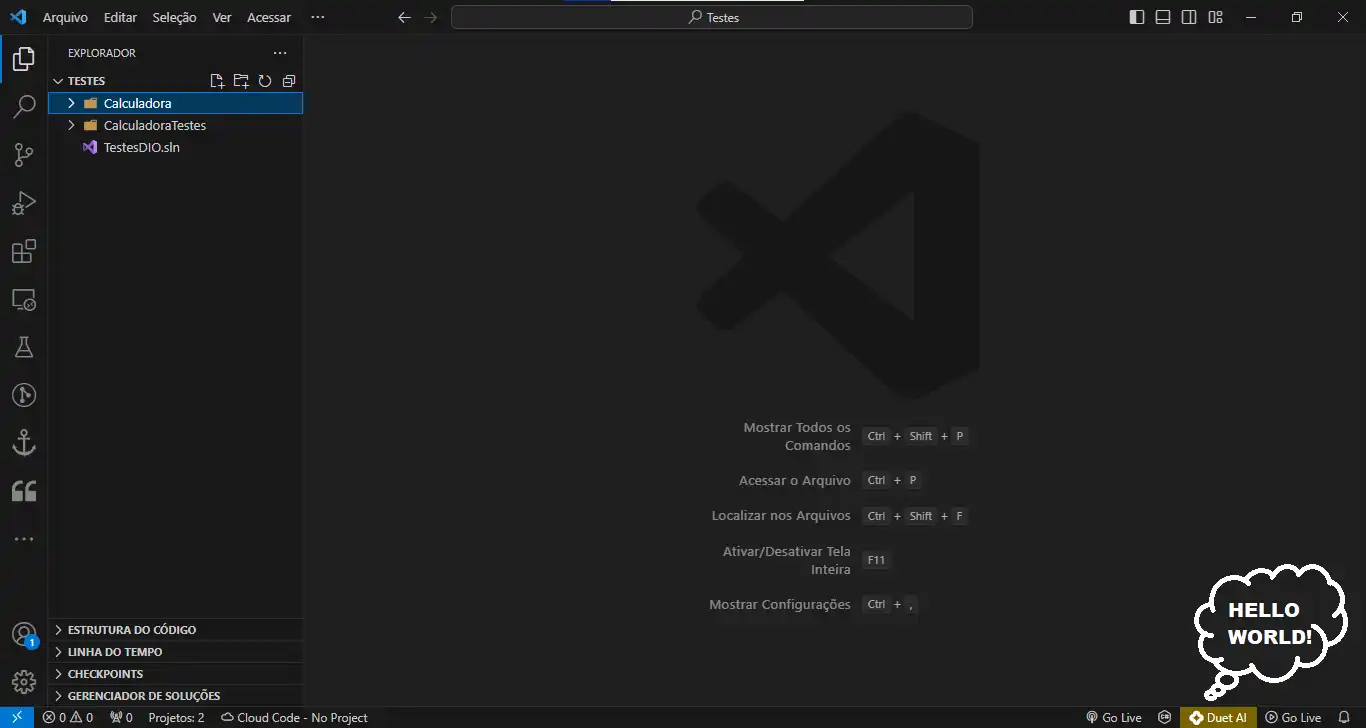1366x728 pixels.
Task: Expand the Estrutura do Código section
Action: 131,630
